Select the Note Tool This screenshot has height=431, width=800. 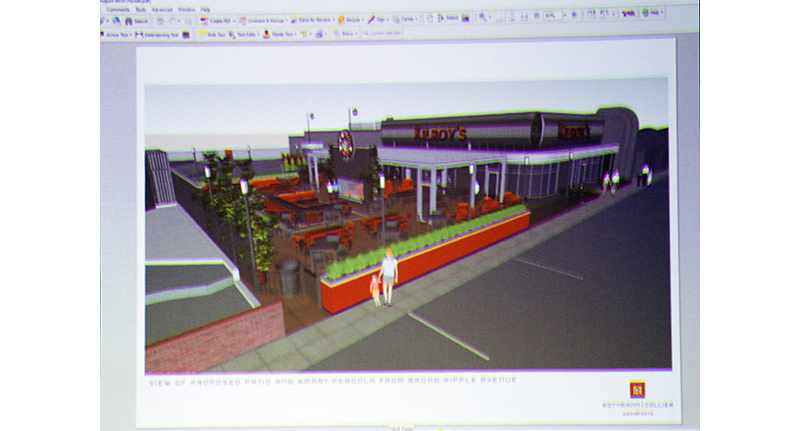(212, 34)
